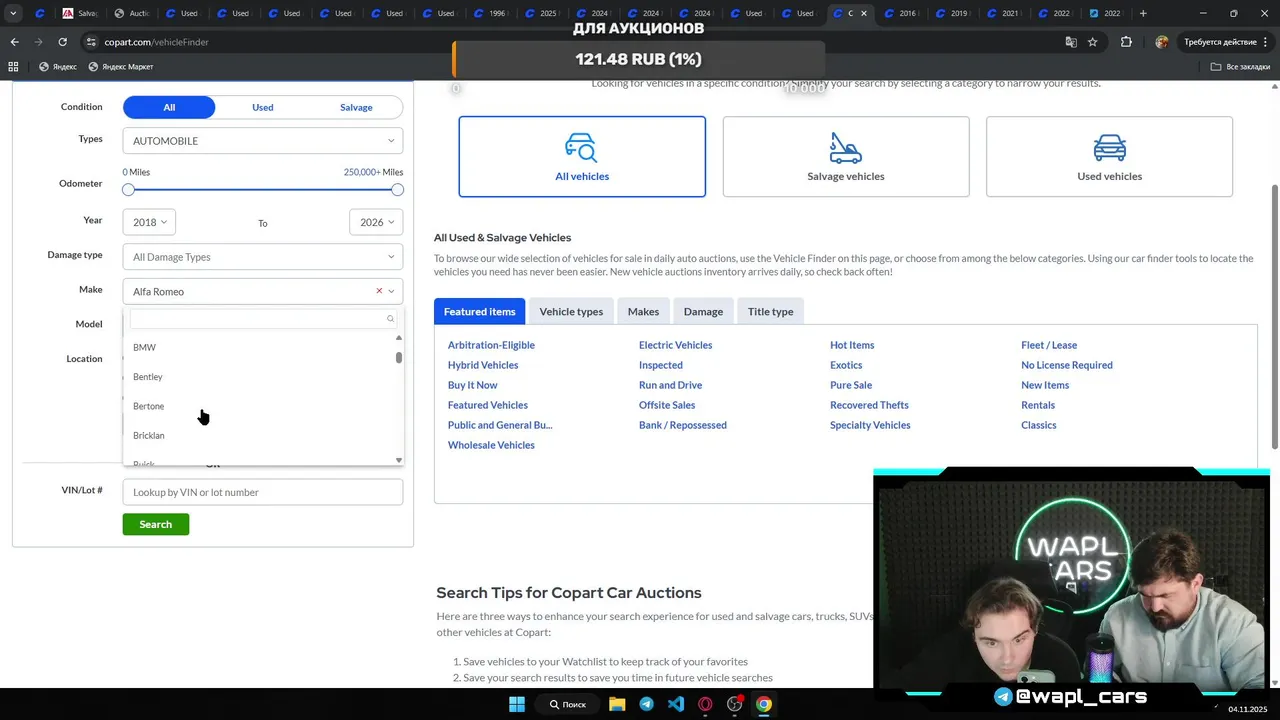Switch to the Makes tab
The image size is (1280, 720).
click(643, 311)
